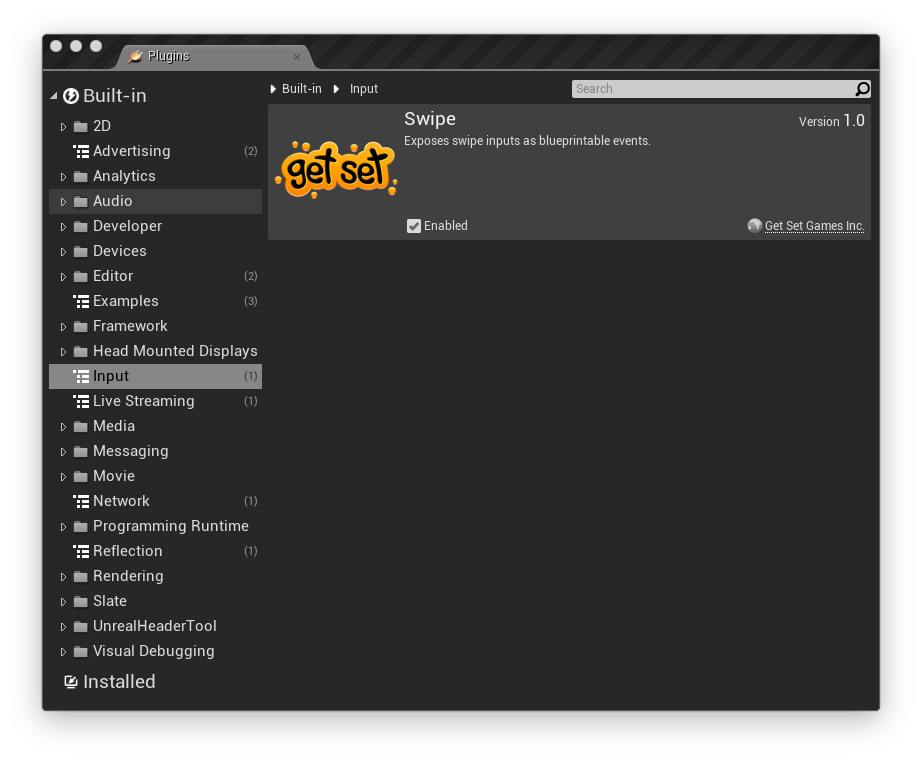Viewport: 922px width, 761px height.
Task: Select the Installed plugins category
Action: [119, 682]
